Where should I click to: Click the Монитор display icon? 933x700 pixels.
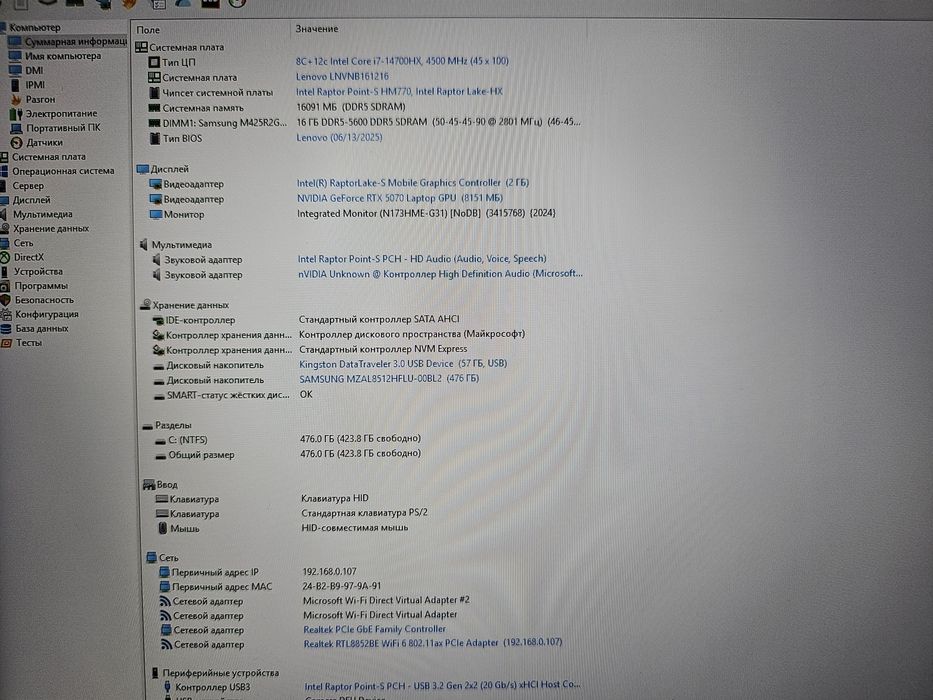pos(156,215)
